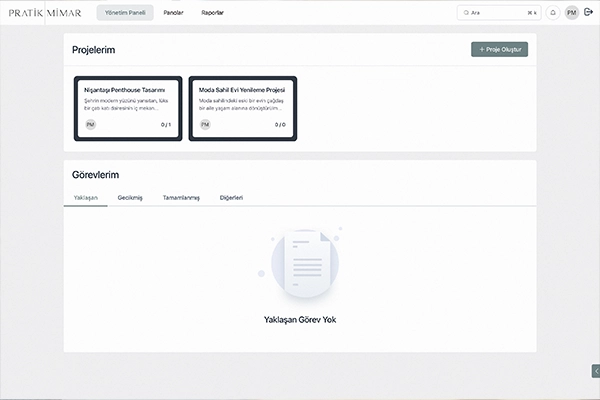Switch to the Gecikmiş tab
The height and width of the screenshot is (400, 600).
(x=130, y=198)
